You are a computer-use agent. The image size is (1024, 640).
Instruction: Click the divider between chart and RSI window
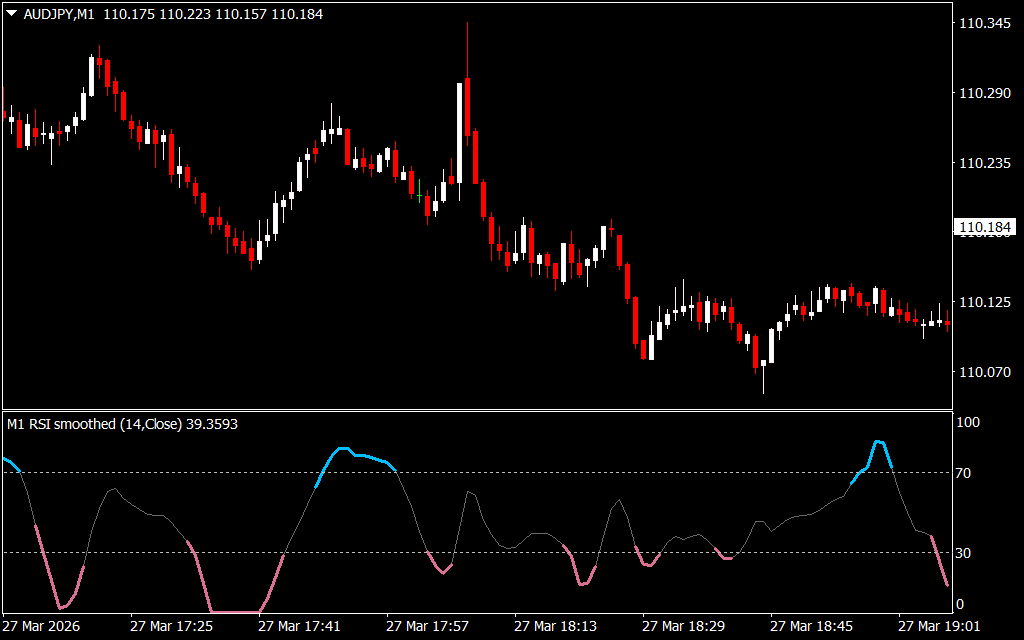[x=475, y=410]
